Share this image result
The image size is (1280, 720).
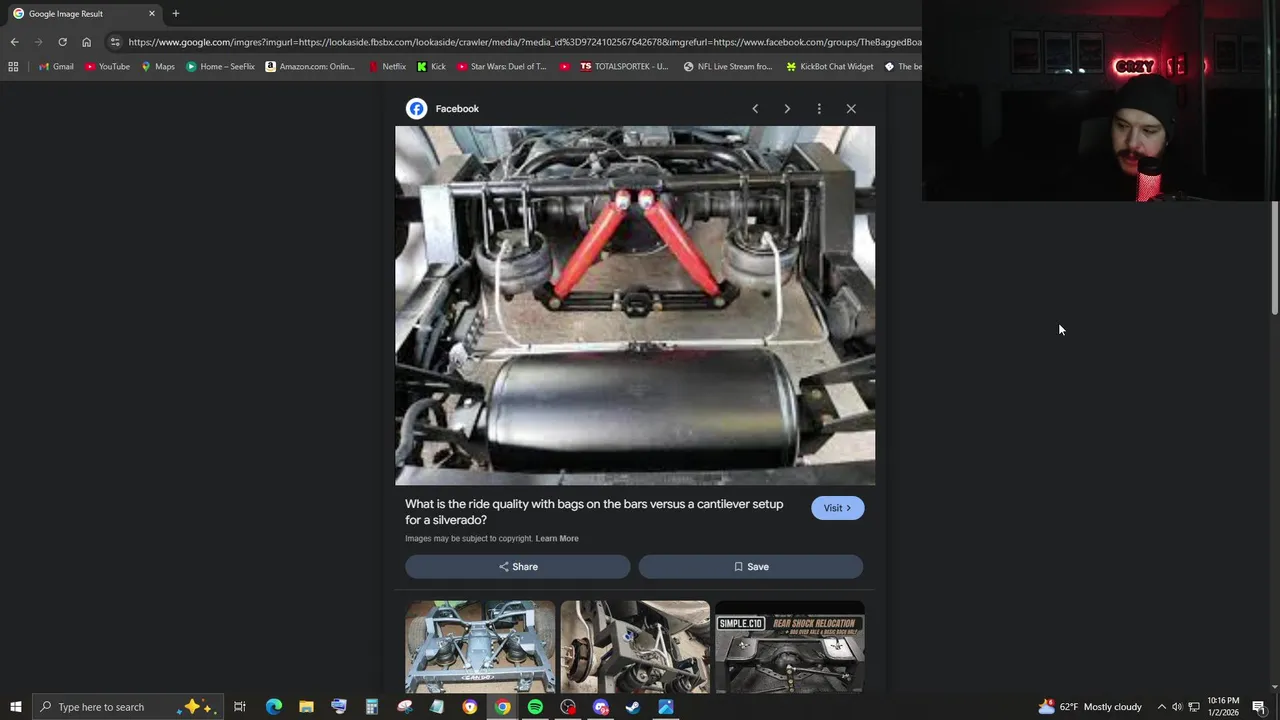[518, 567]
